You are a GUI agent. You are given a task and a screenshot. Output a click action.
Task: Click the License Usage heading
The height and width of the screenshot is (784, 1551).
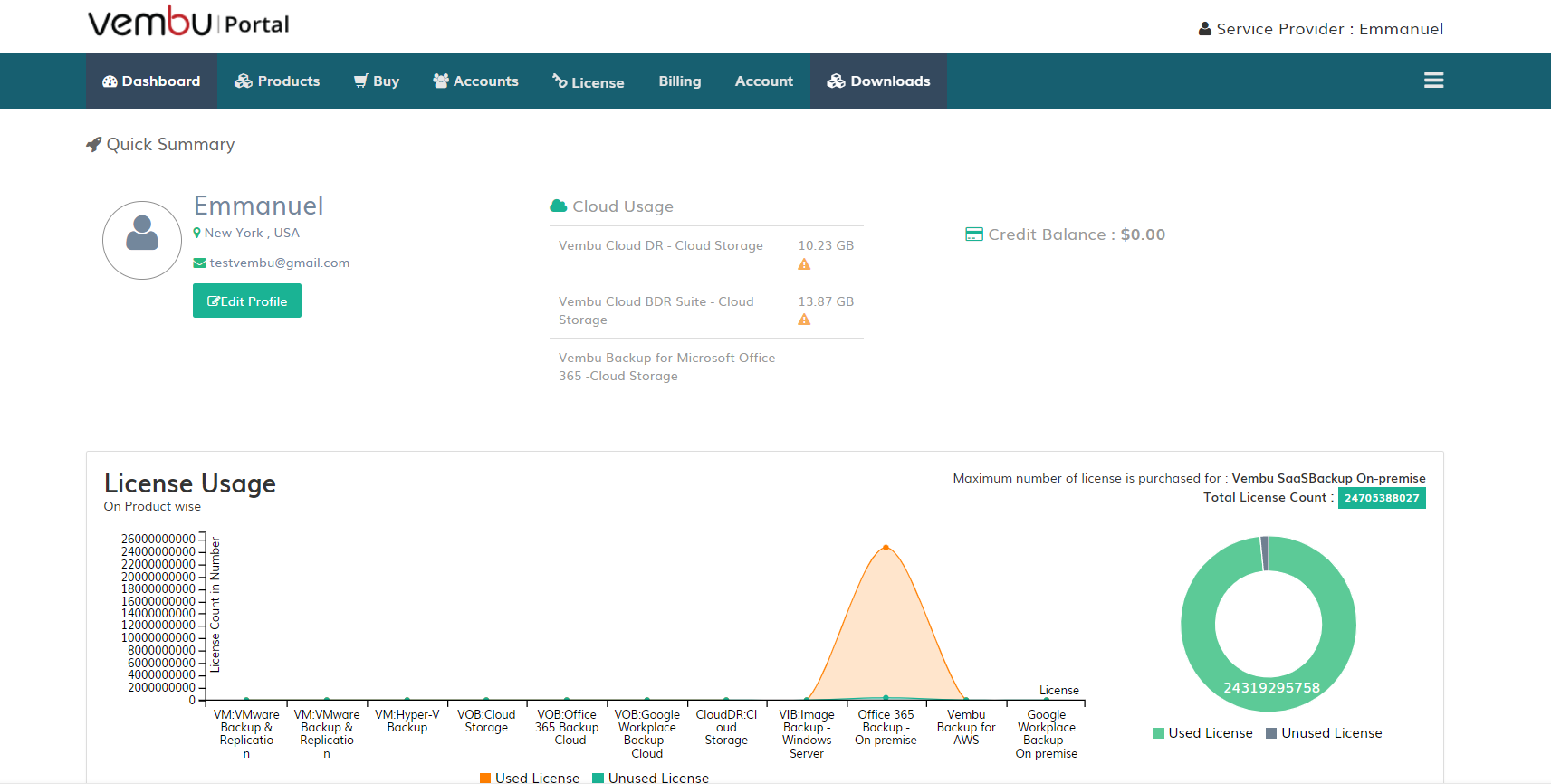(x=190, y=483)
